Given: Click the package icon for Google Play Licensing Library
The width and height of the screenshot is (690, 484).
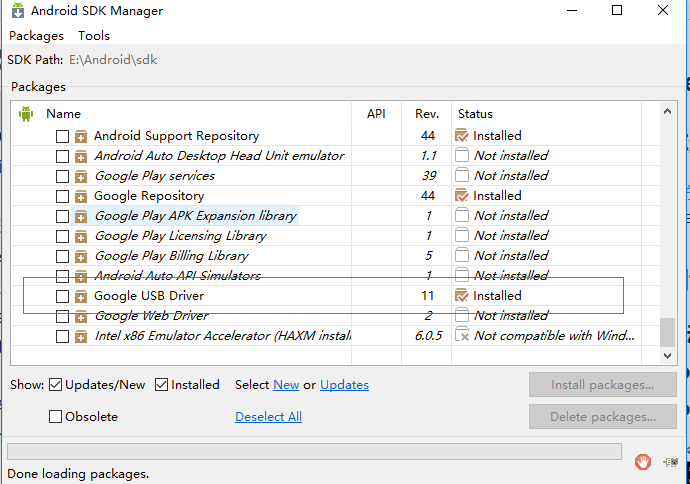Looking at the screenshot, I should pyautogui.click(x=81, y=236).
